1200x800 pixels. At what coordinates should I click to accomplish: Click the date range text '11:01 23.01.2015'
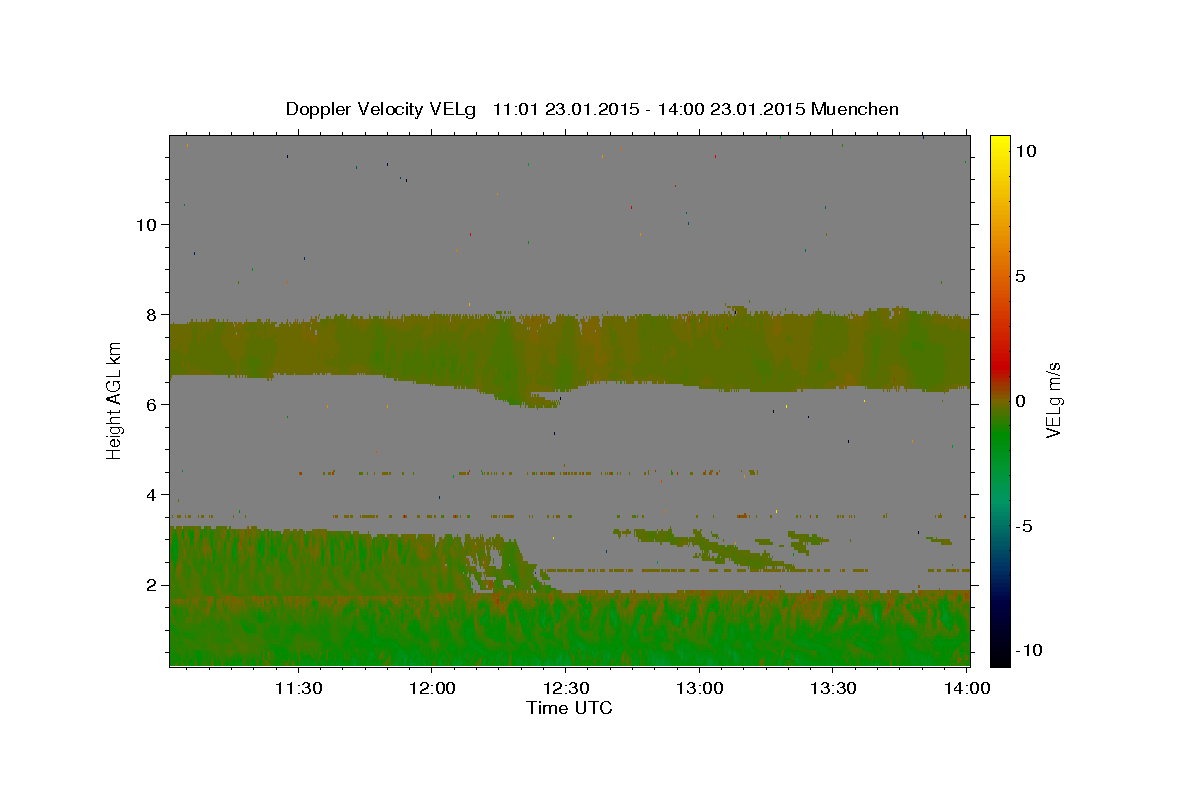(567, 109)
